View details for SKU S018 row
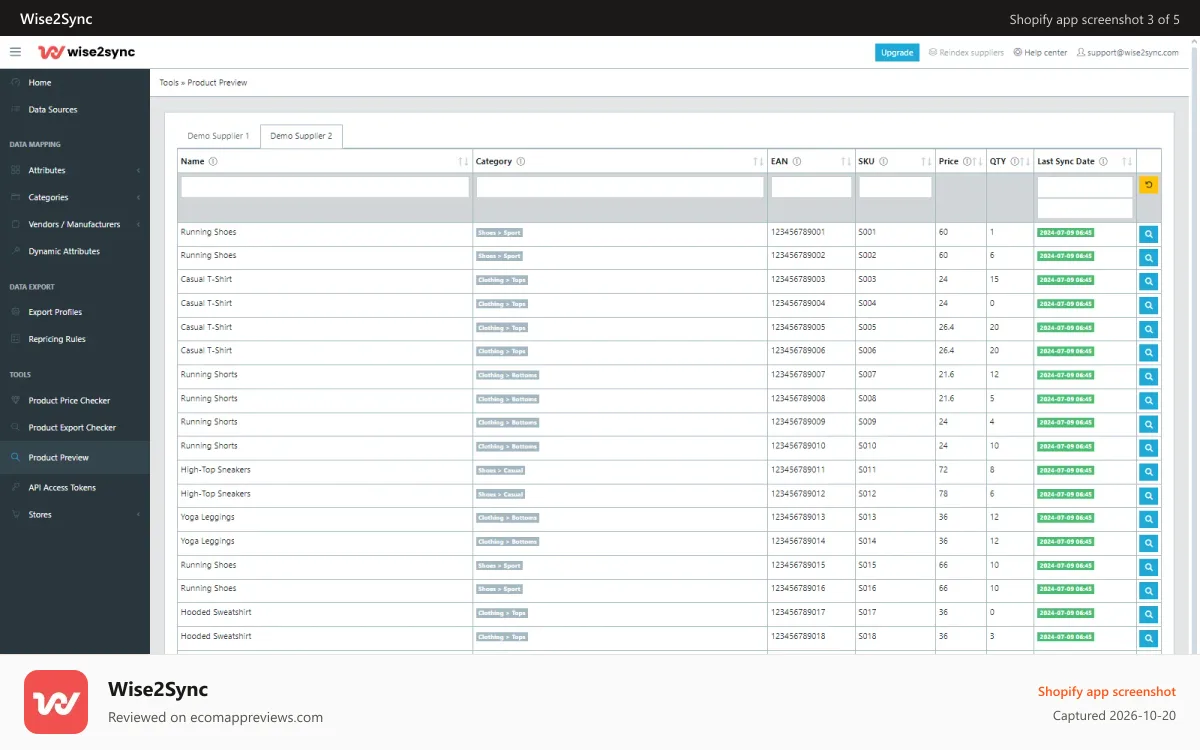Viewport: 1200px width, 750px height. click(x=1149, y=638)
